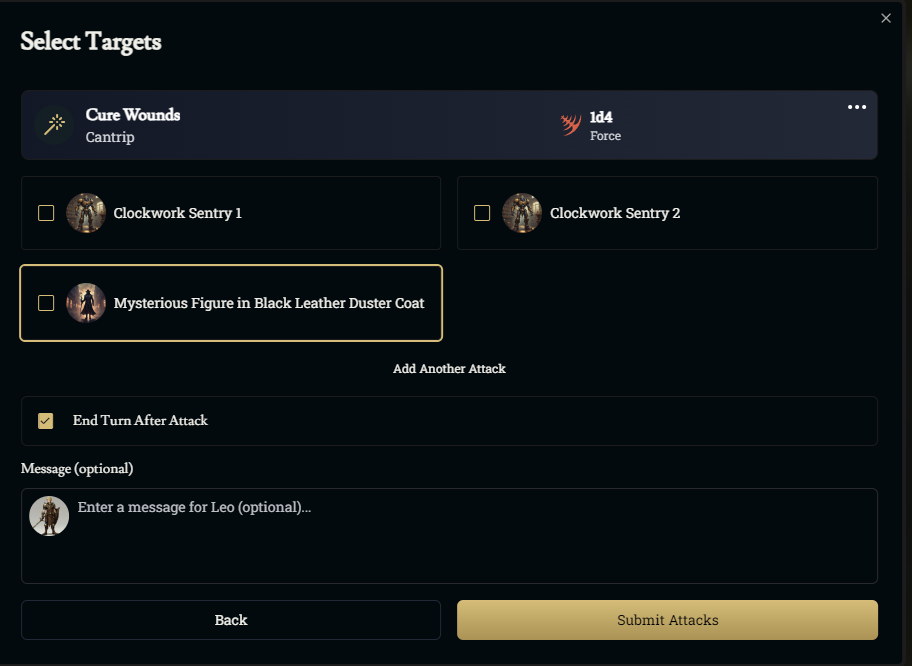
Task: Click Add Another Attack link
Action: coord(449,369)
